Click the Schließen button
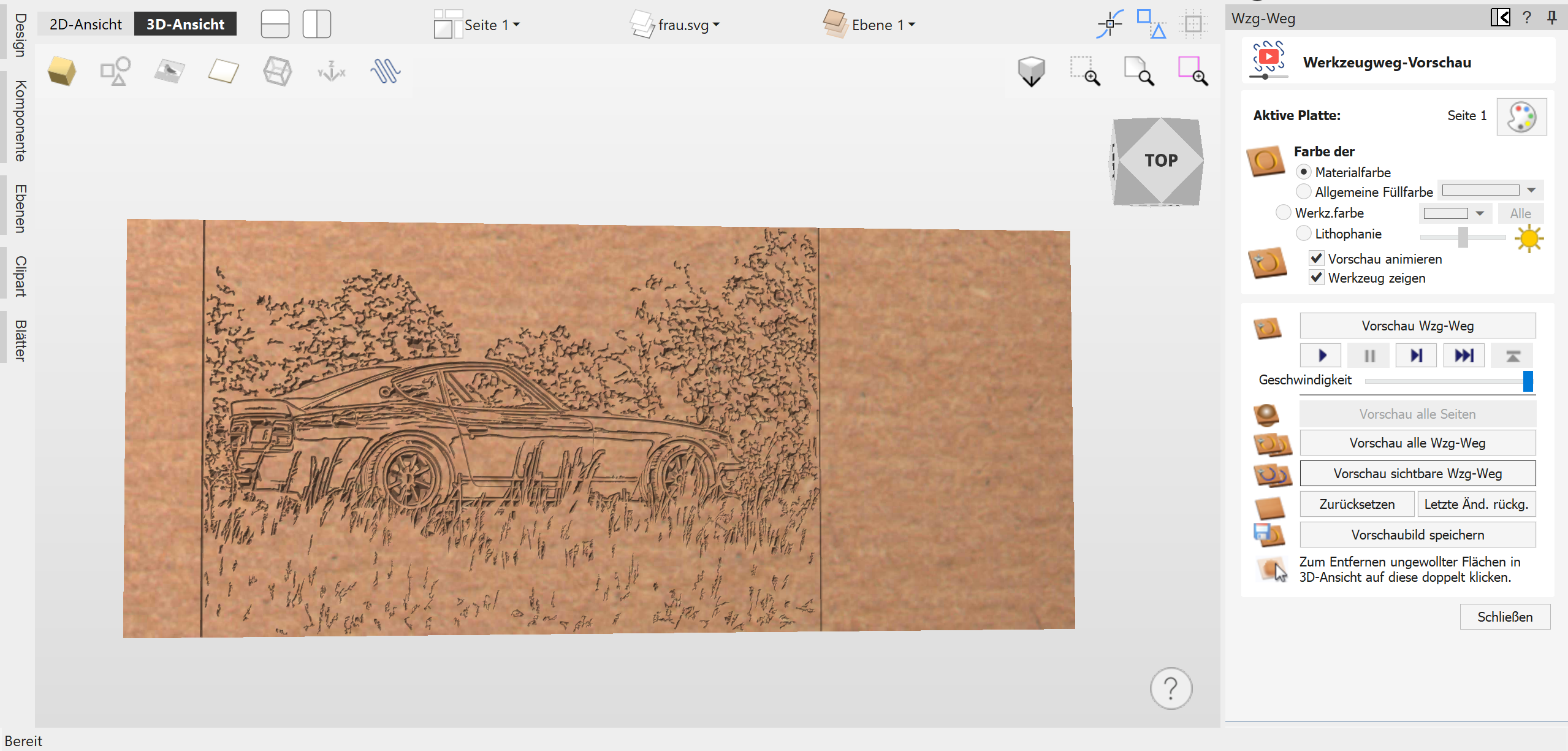 pyautogui.click(x=1505, y=617)
